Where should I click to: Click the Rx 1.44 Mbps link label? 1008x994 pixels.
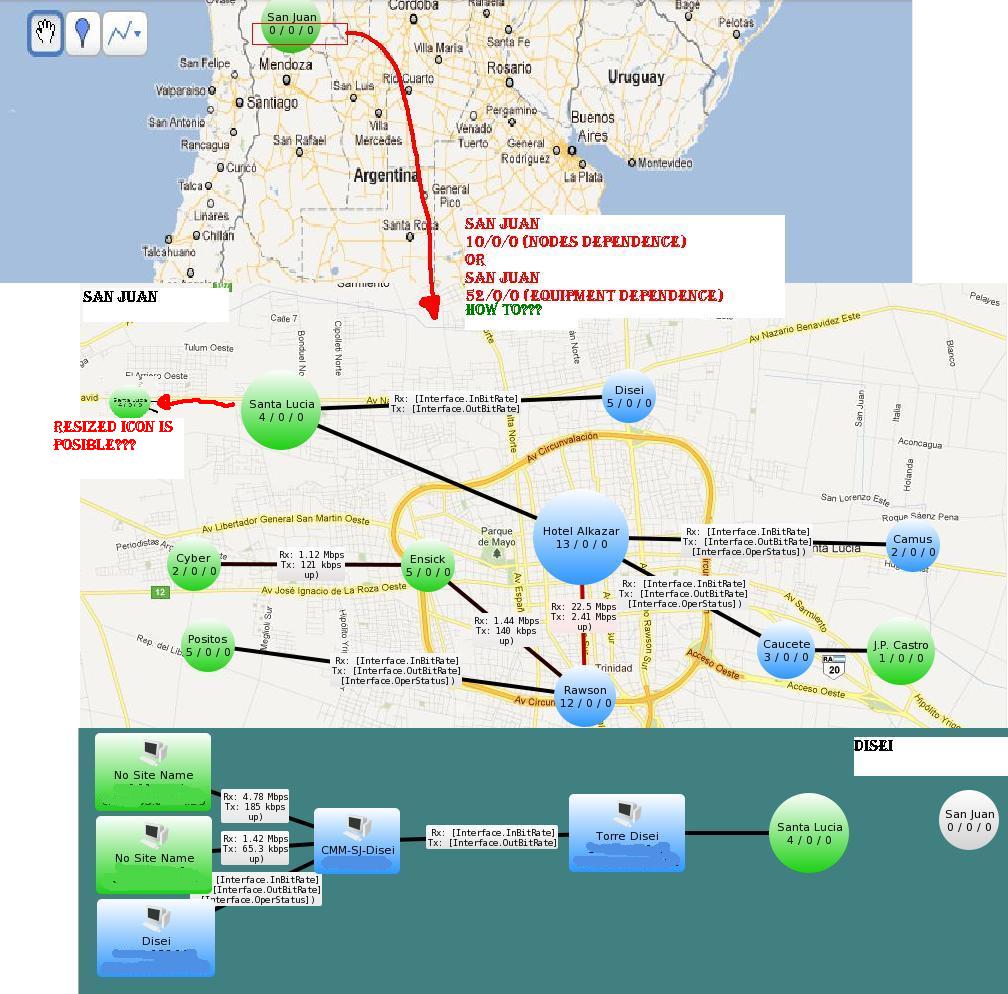coord(507,630)
